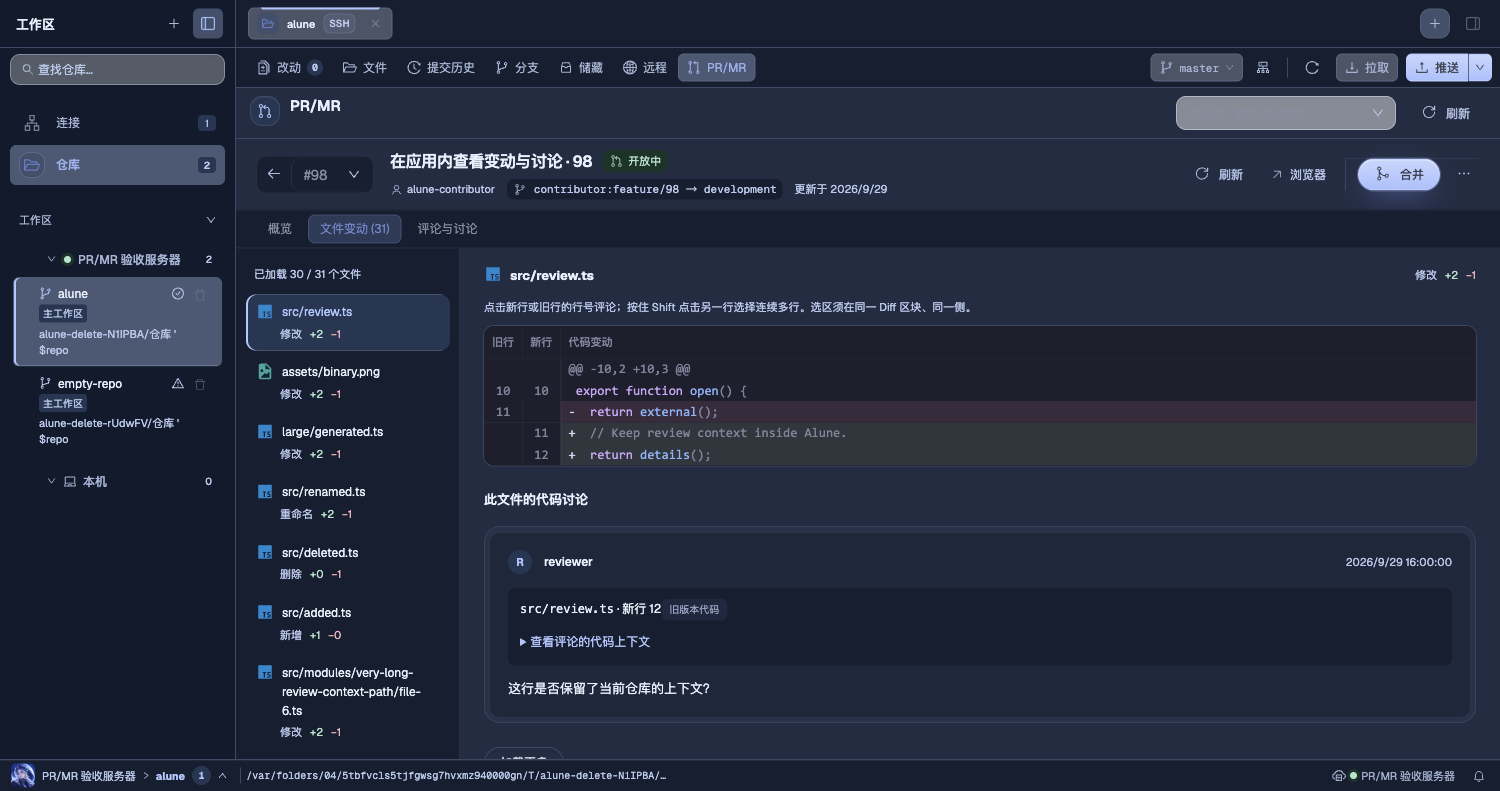1500x791 pixels.
Task: Toggle the right side panel
Action: [1472, 24]
